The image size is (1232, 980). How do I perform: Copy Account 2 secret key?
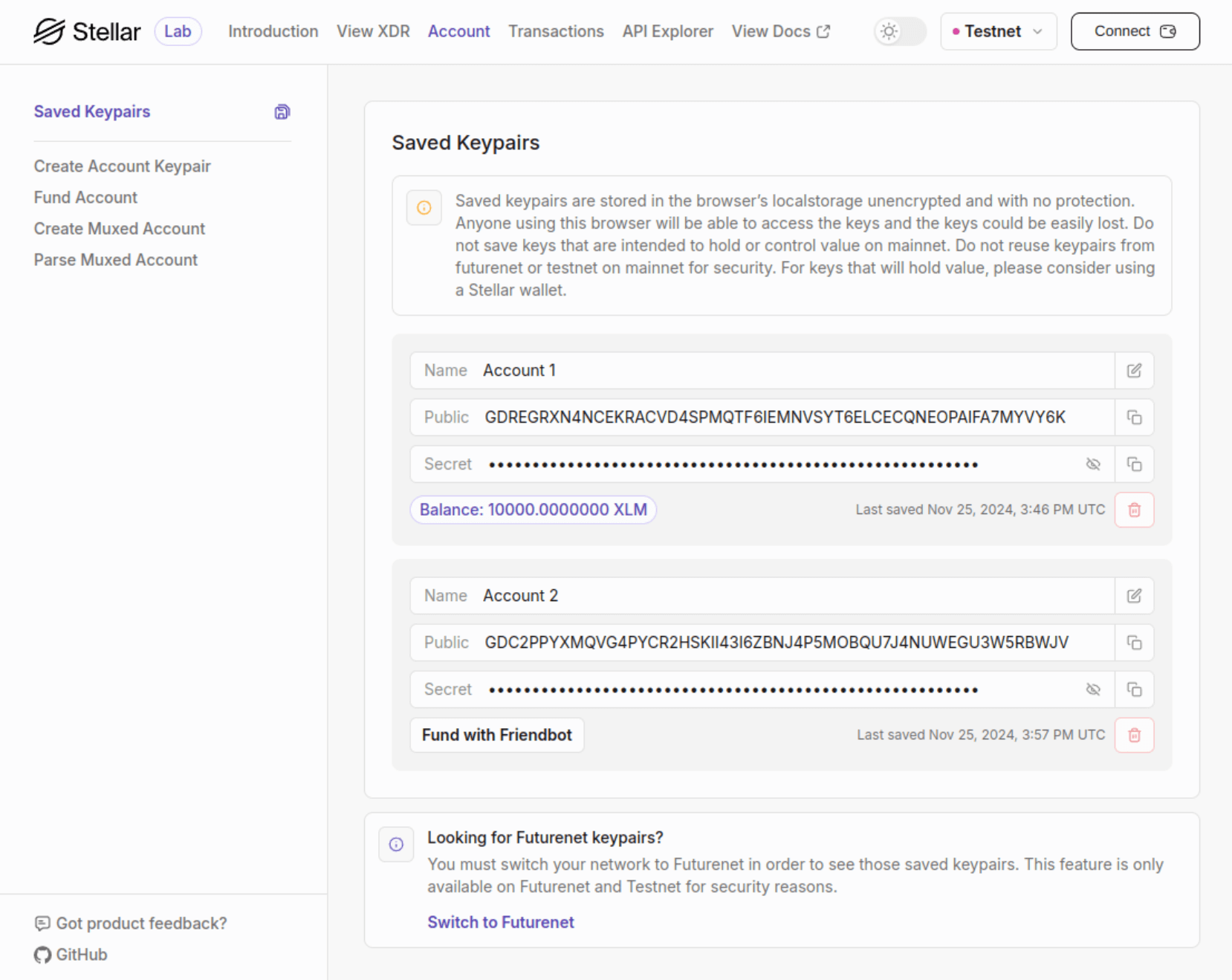click(x=1134, y=689)
